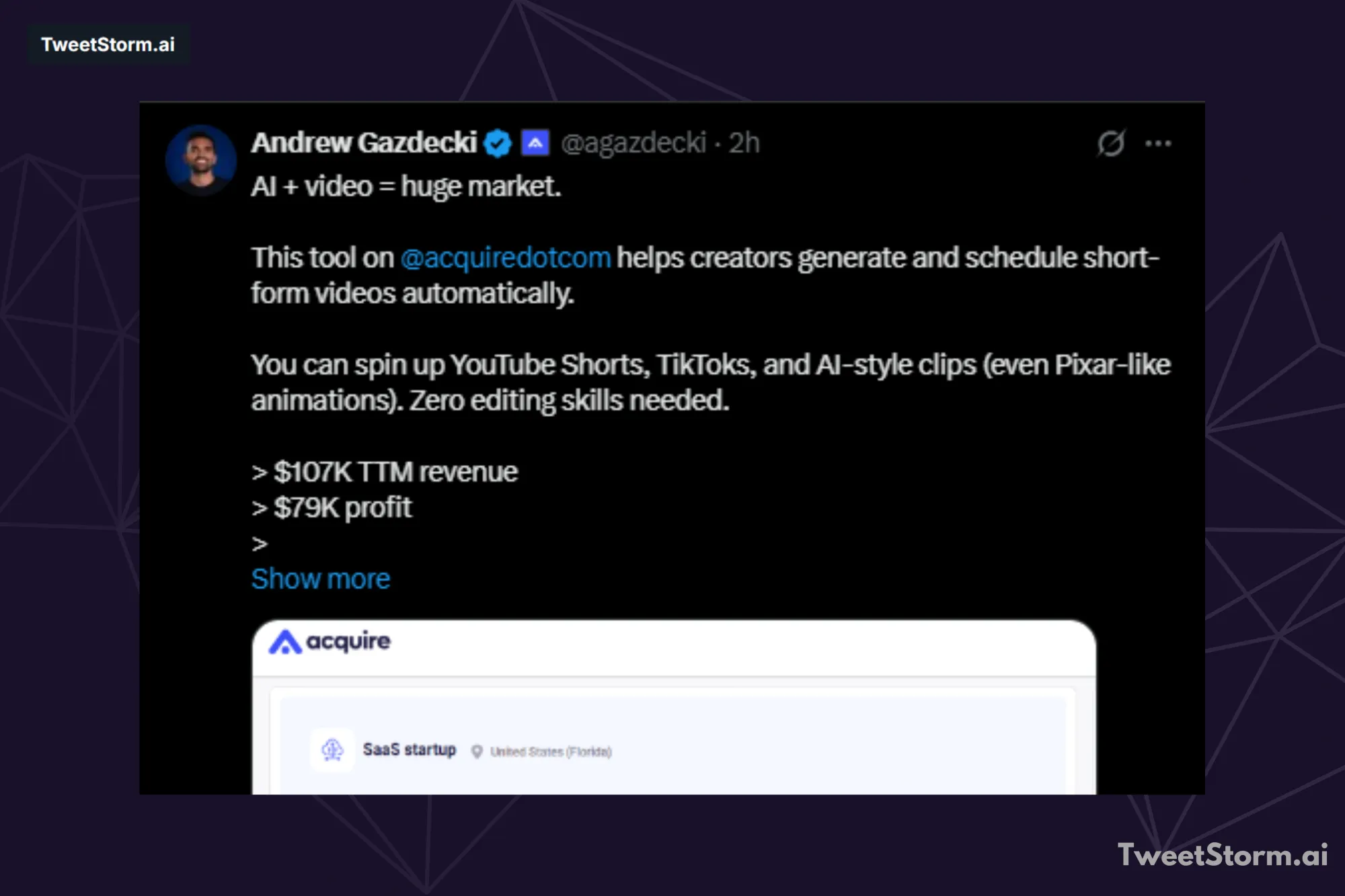Viewport: 1345px width, 896px height.
Task: Click the TweetStorm.ai logo in the top corner
Action: pyautogui.click(x=108, y=44)
